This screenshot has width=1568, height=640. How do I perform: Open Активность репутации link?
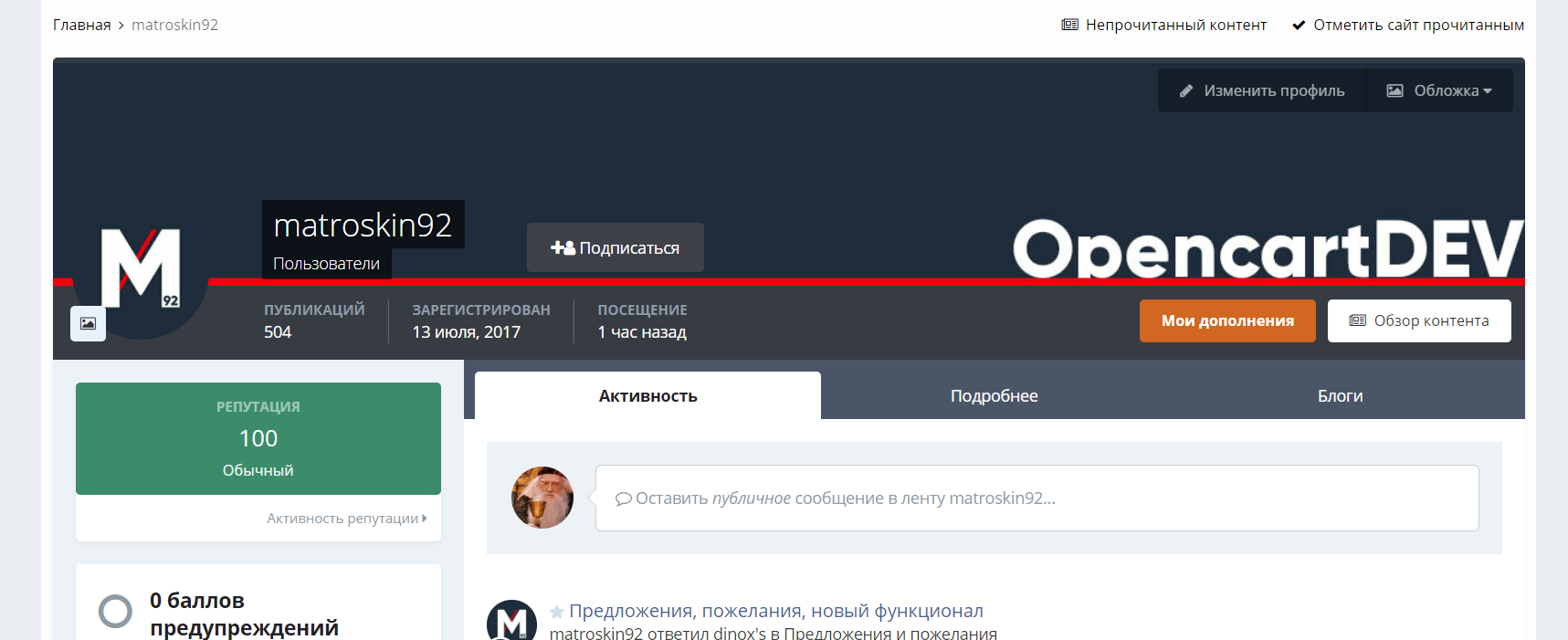pyautogui.click(x=347, y=518)
